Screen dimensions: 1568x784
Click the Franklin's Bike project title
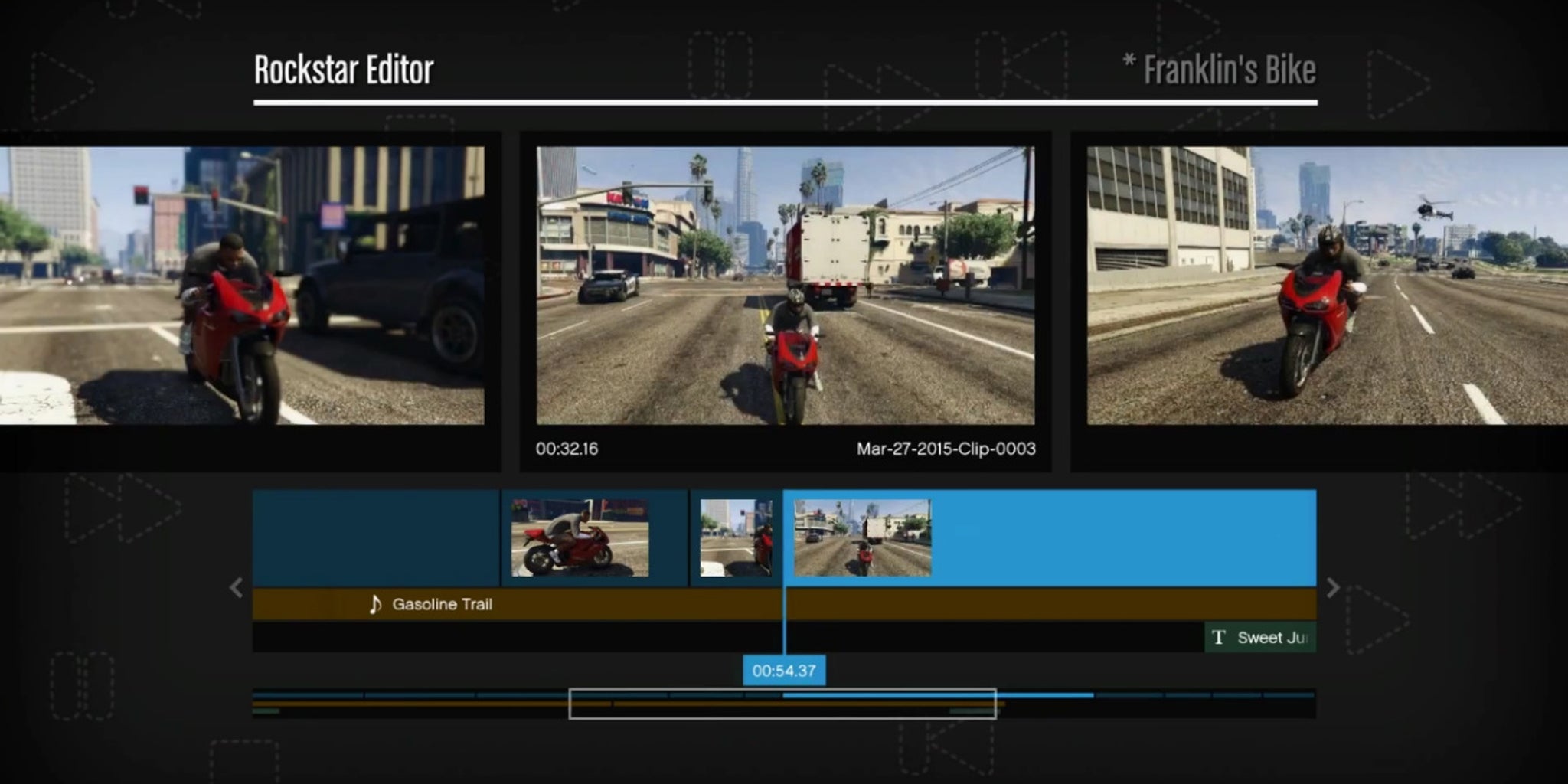1228,70
